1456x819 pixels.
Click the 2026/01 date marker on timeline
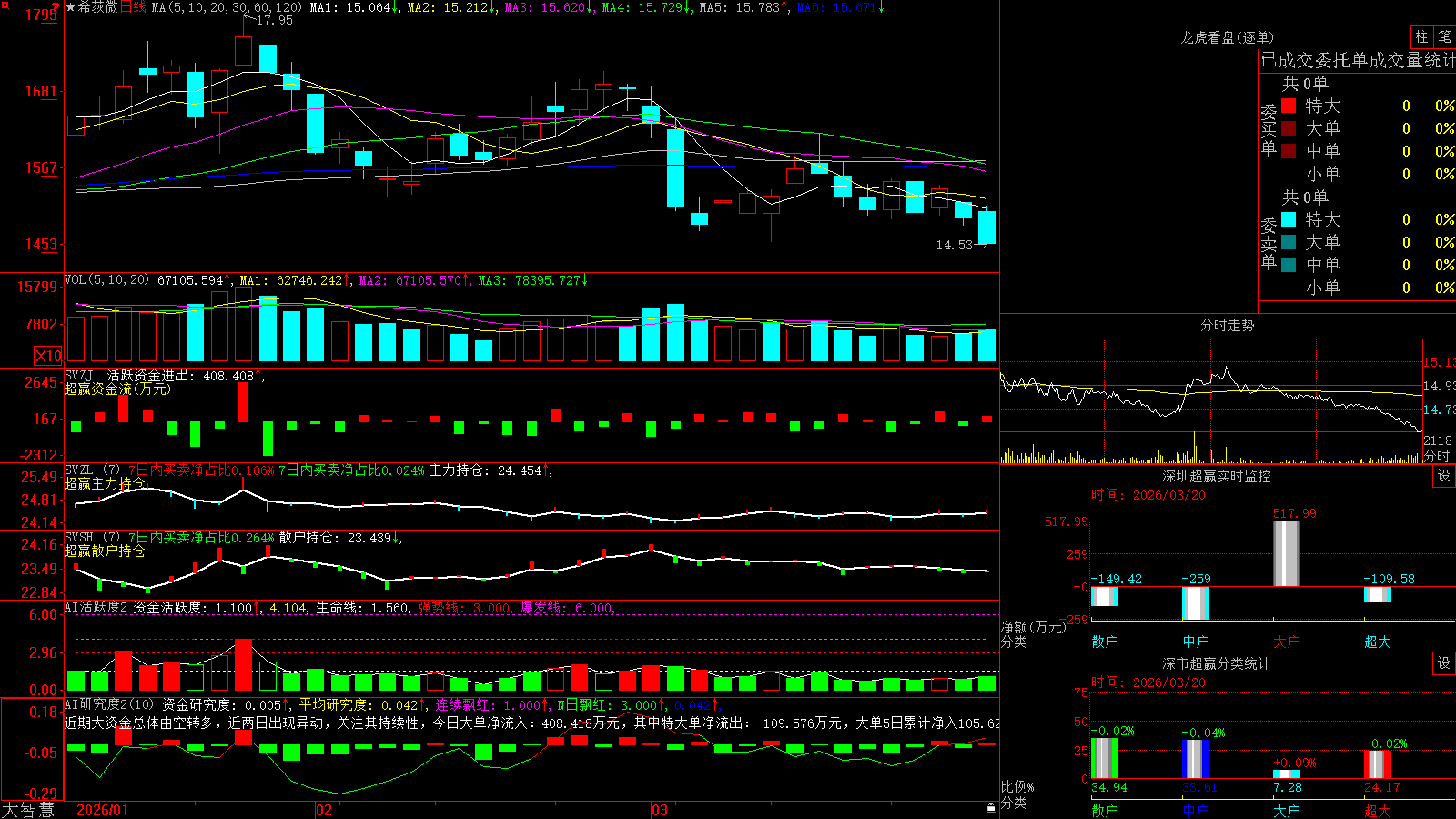(103, 810)
